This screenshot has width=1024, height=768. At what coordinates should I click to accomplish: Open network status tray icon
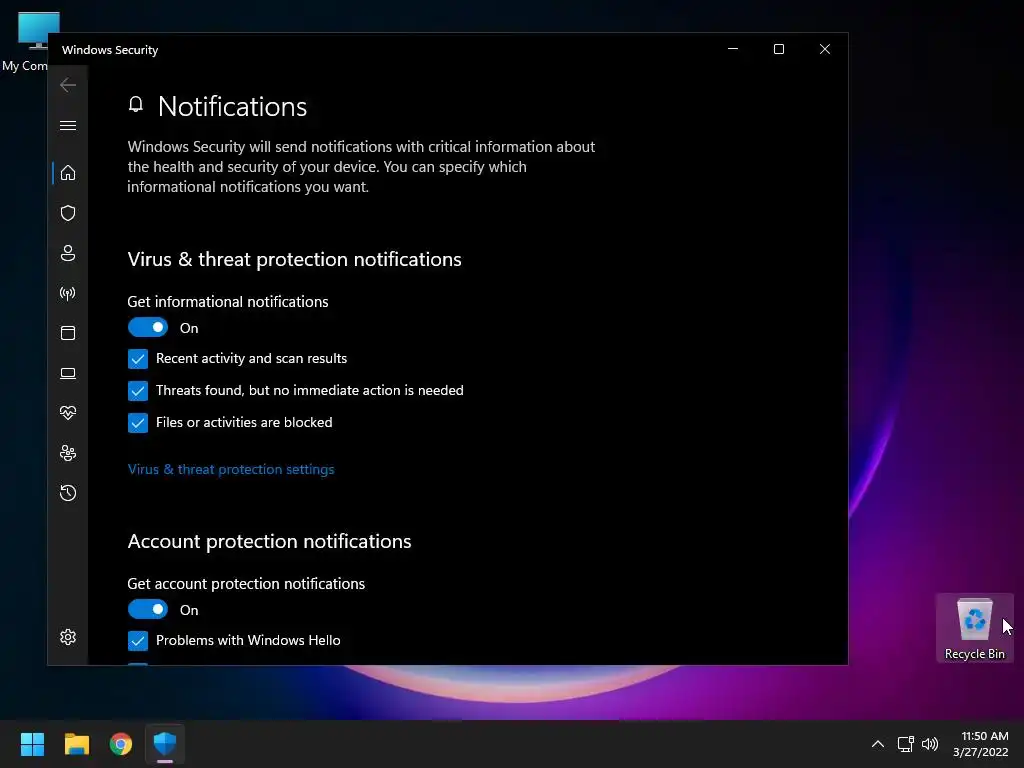pyautogui.click(x=905, y=744)
